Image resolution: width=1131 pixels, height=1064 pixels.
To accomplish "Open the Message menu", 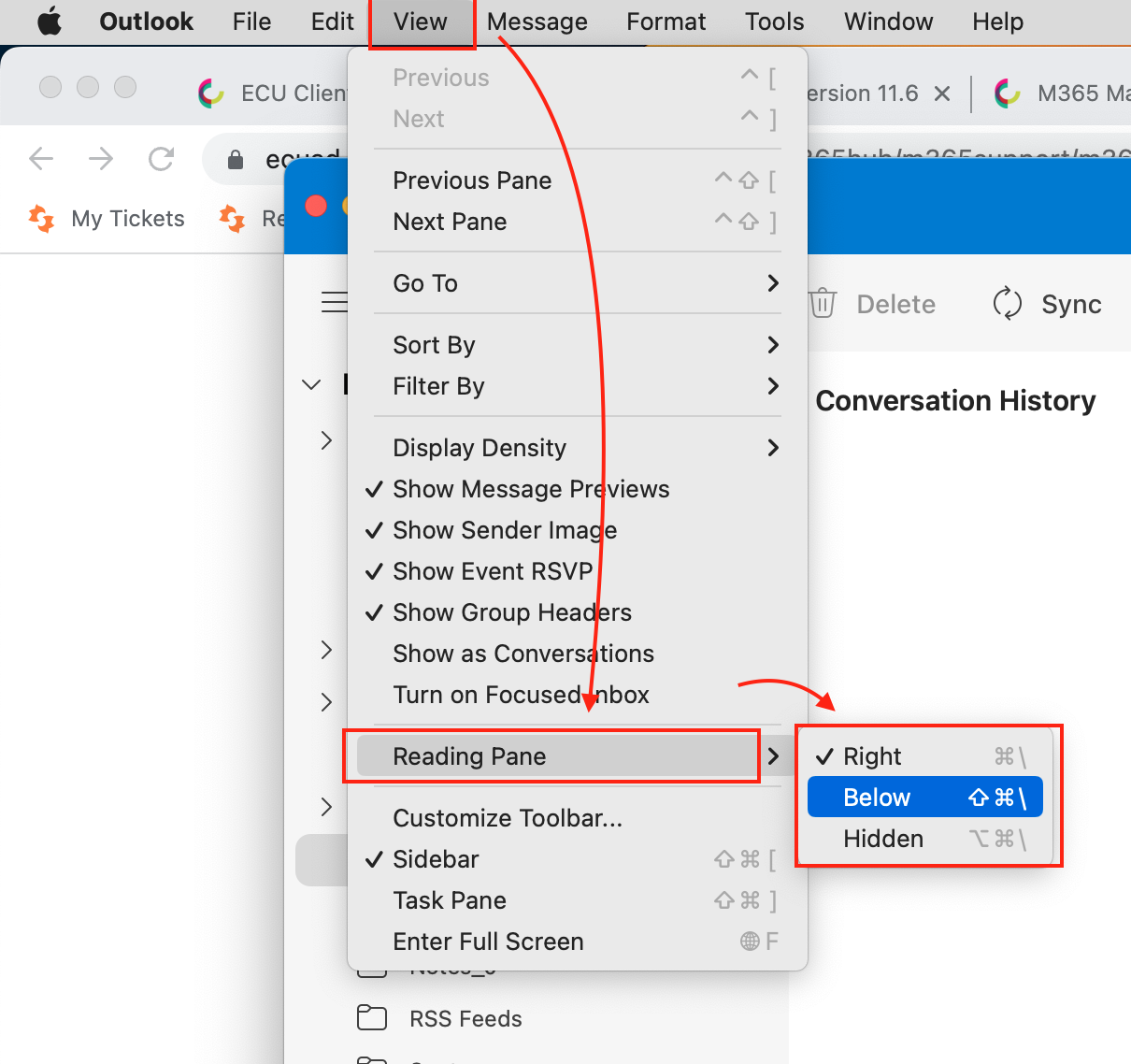I will coord(537,22).
